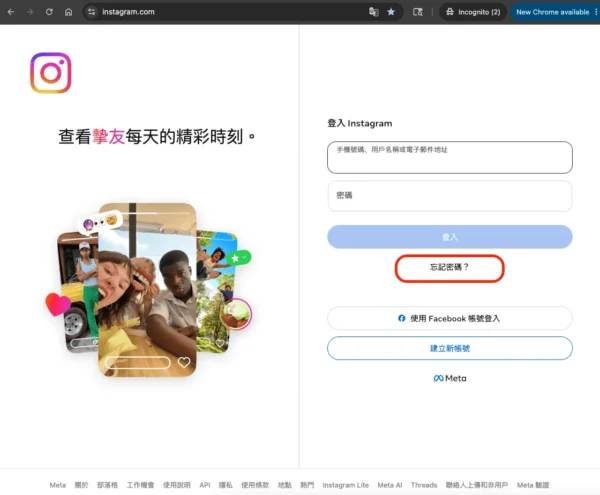600x495 pixels.
Task: Click the New Chrome available button
Action: pos(555,12)
